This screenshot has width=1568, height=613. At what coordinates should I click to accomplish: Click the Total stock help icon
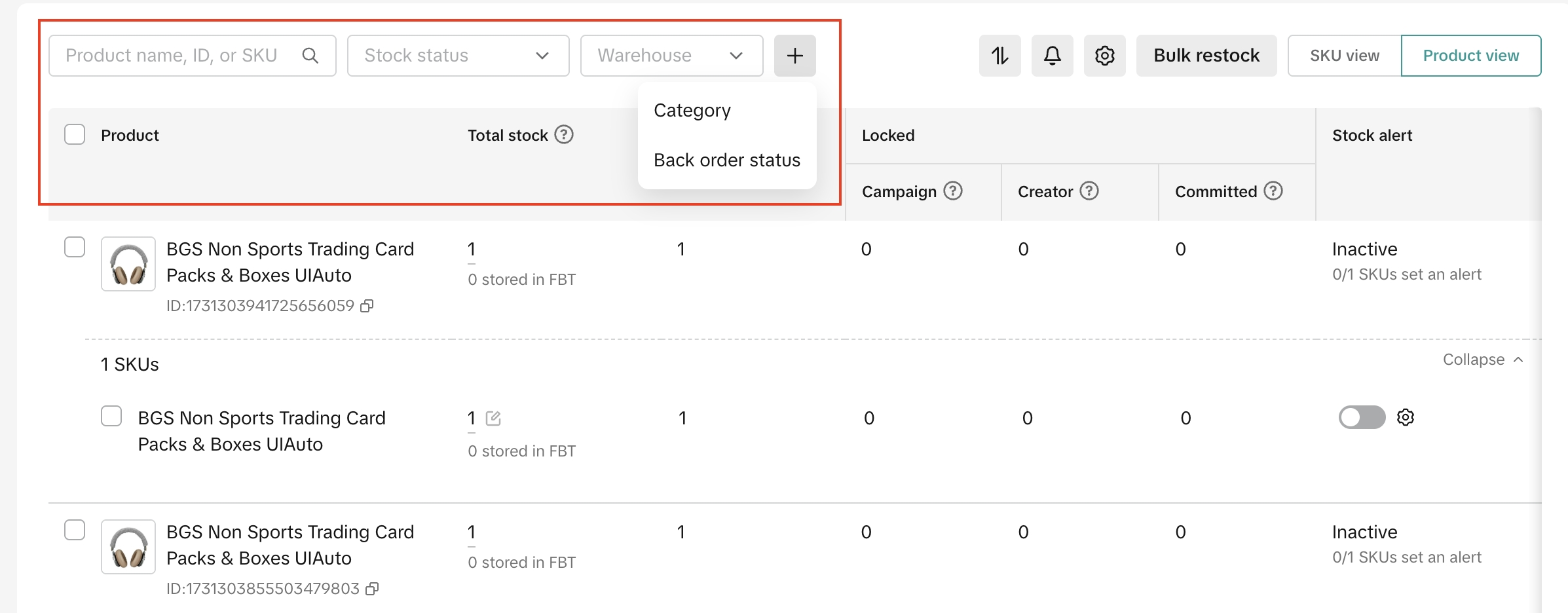564,135
